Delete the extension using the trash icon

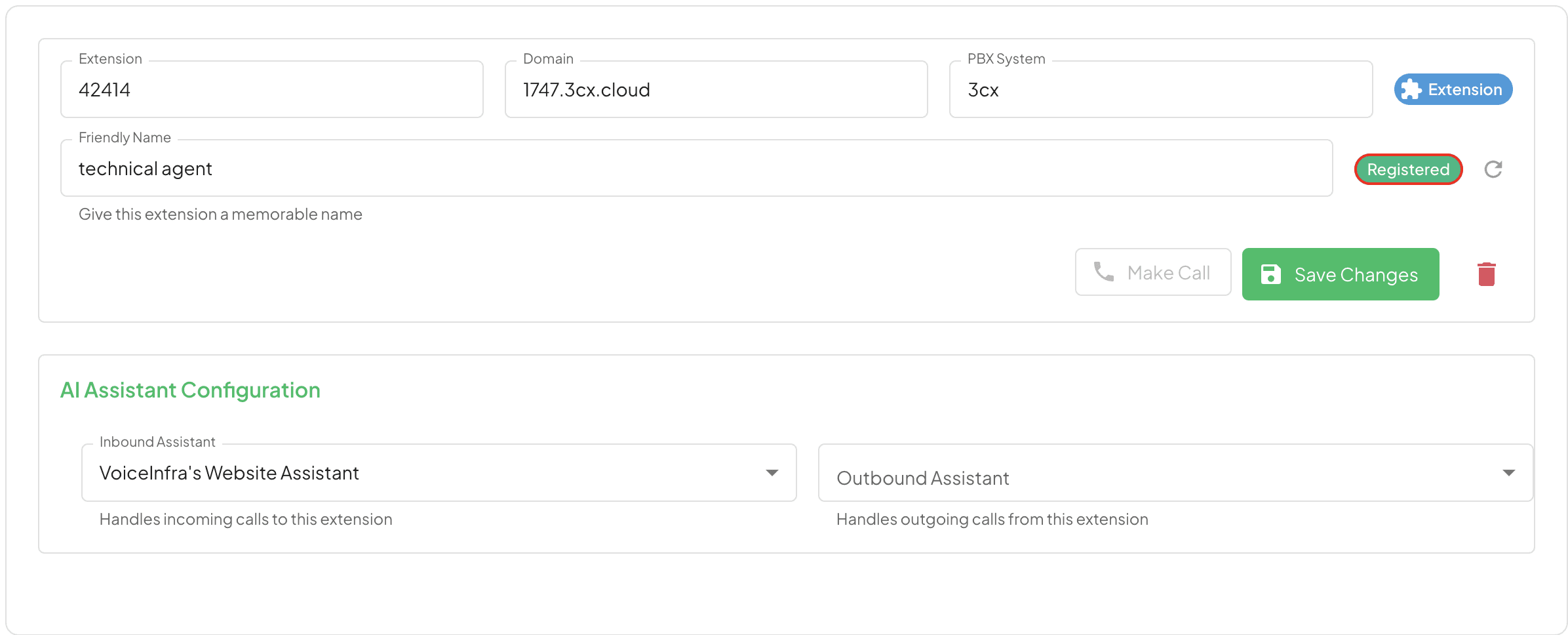click(x=1486, y=274)
